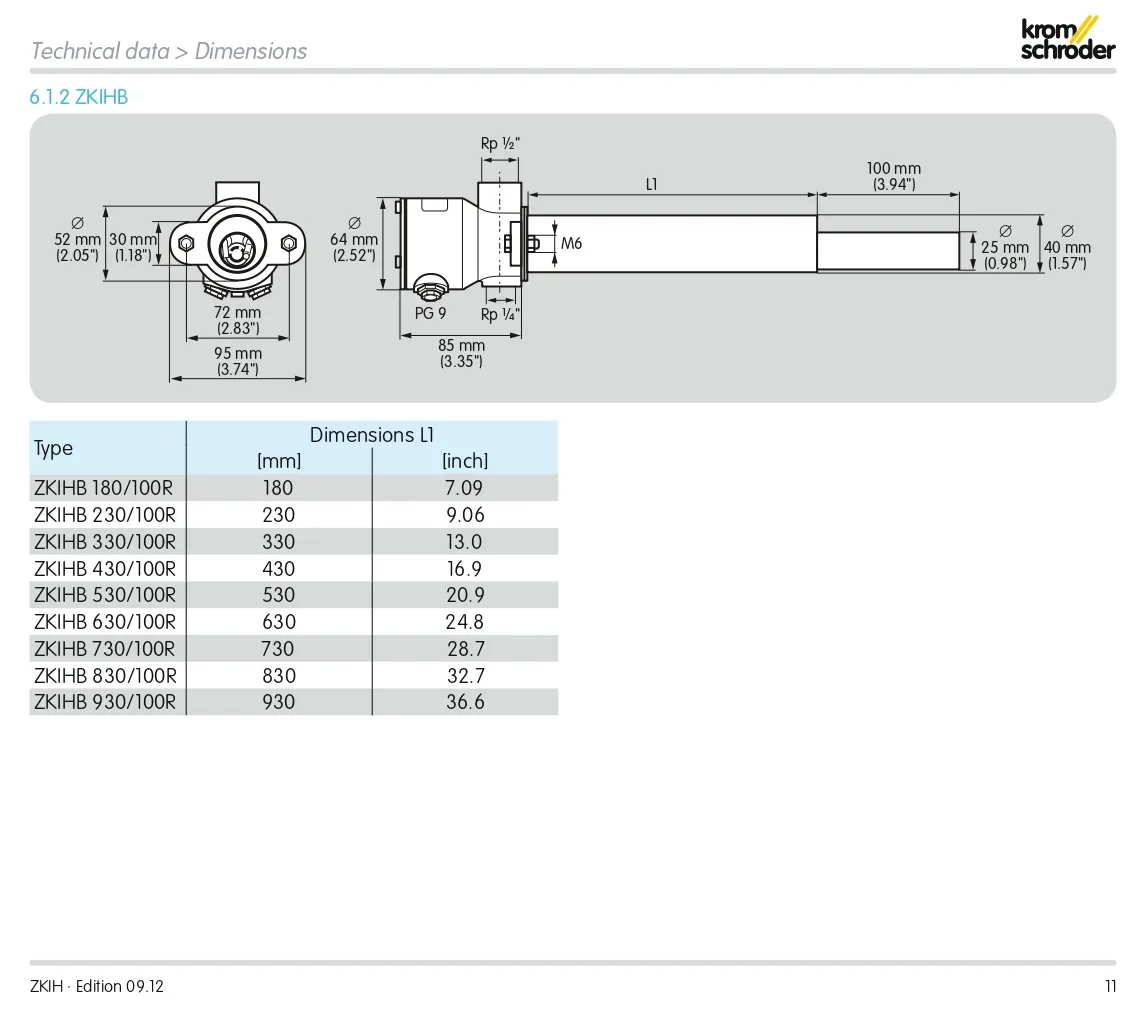Click the M6 bolt label in diagram
This screenshot has width=1146, height=1010.
point(571,244)
